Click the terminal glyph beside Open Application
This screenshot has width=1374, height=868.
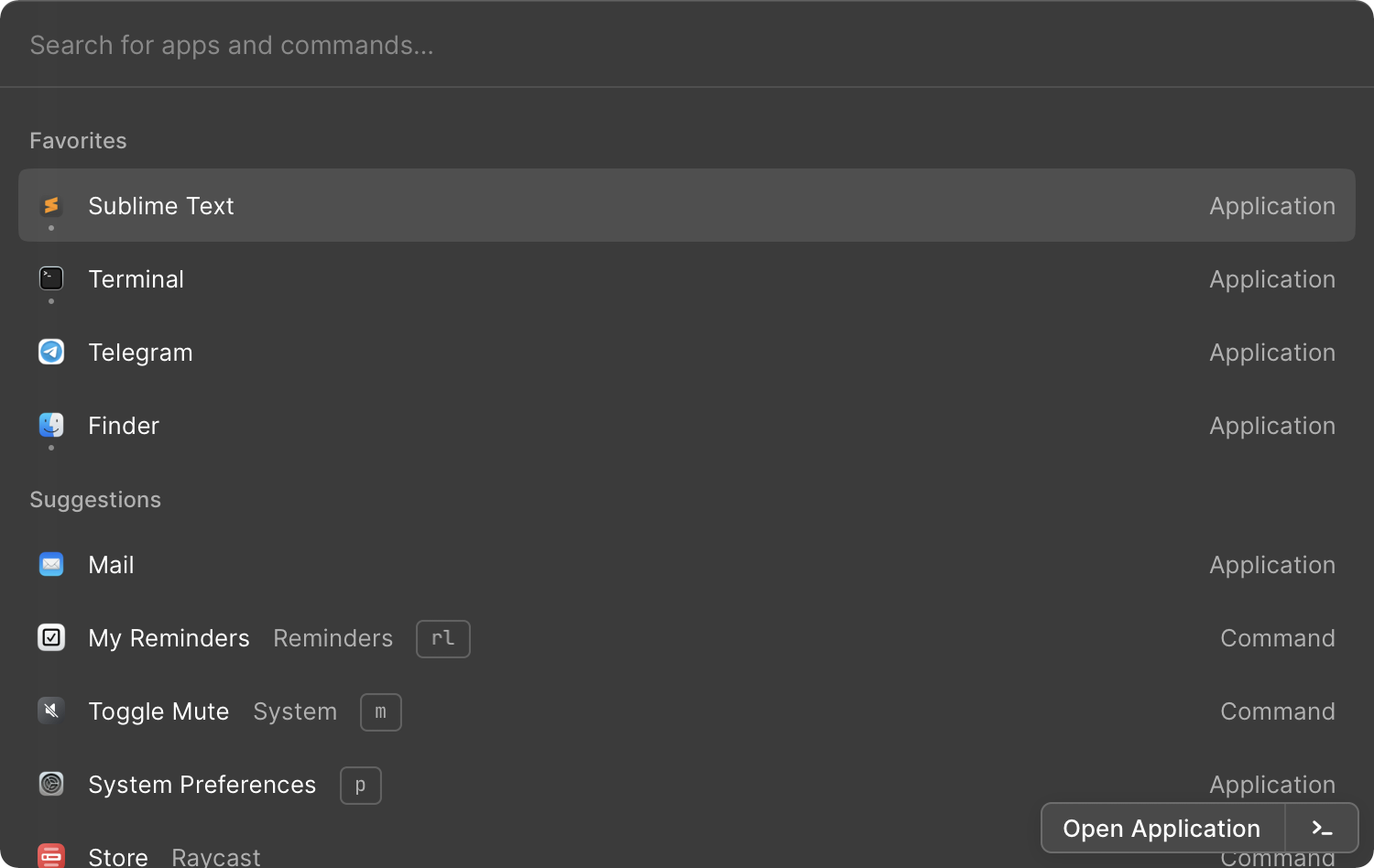pyautogui.click(x=1322, y=828)
